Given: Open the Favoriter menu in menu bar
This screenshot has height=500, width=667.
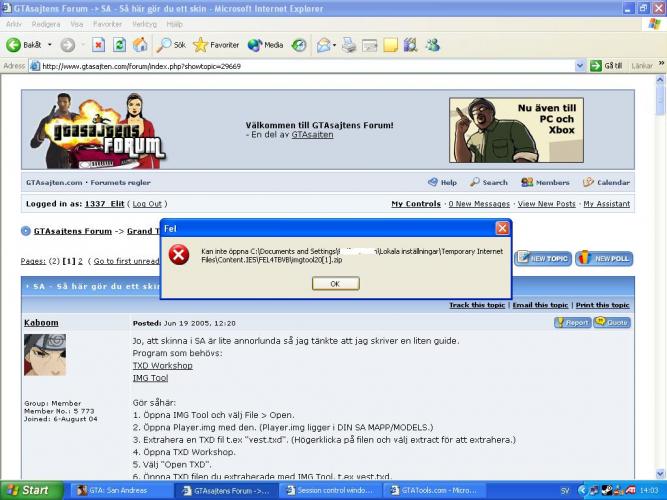Looking at the screenshot, I should (108, 23).
